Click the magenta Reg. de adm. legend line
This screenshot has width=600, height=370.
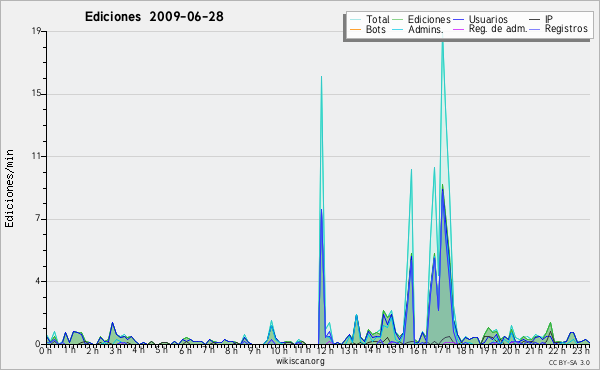point(458,29)
